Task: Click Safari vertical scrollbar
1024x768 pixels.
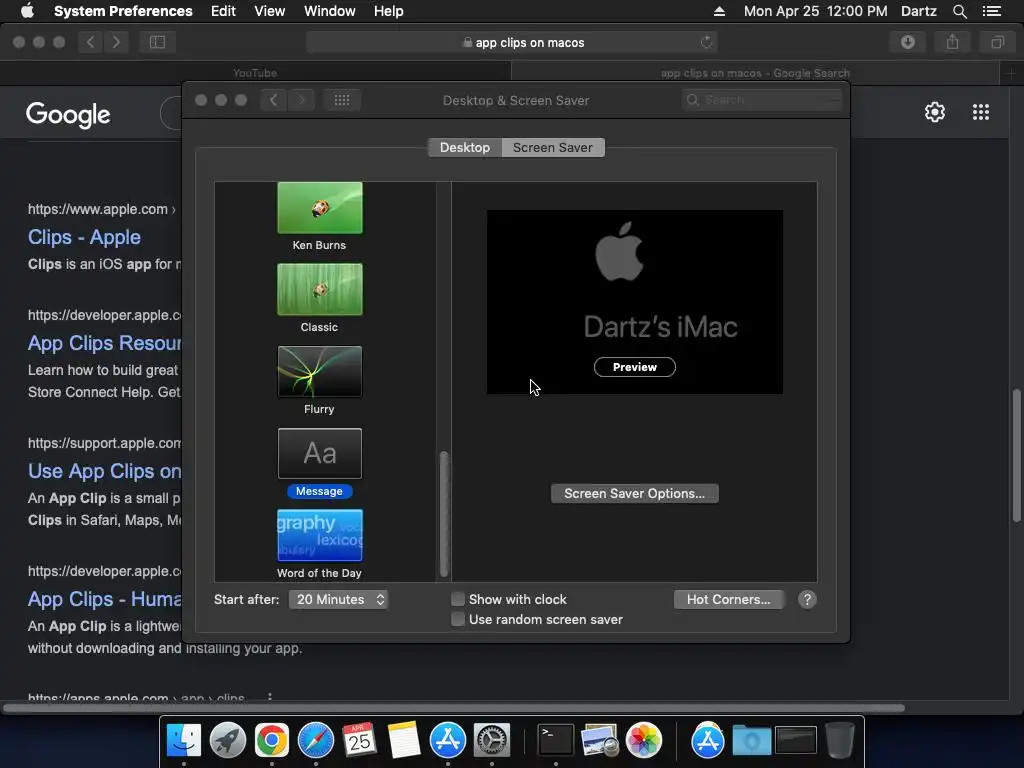Action: pos(1016,455)
